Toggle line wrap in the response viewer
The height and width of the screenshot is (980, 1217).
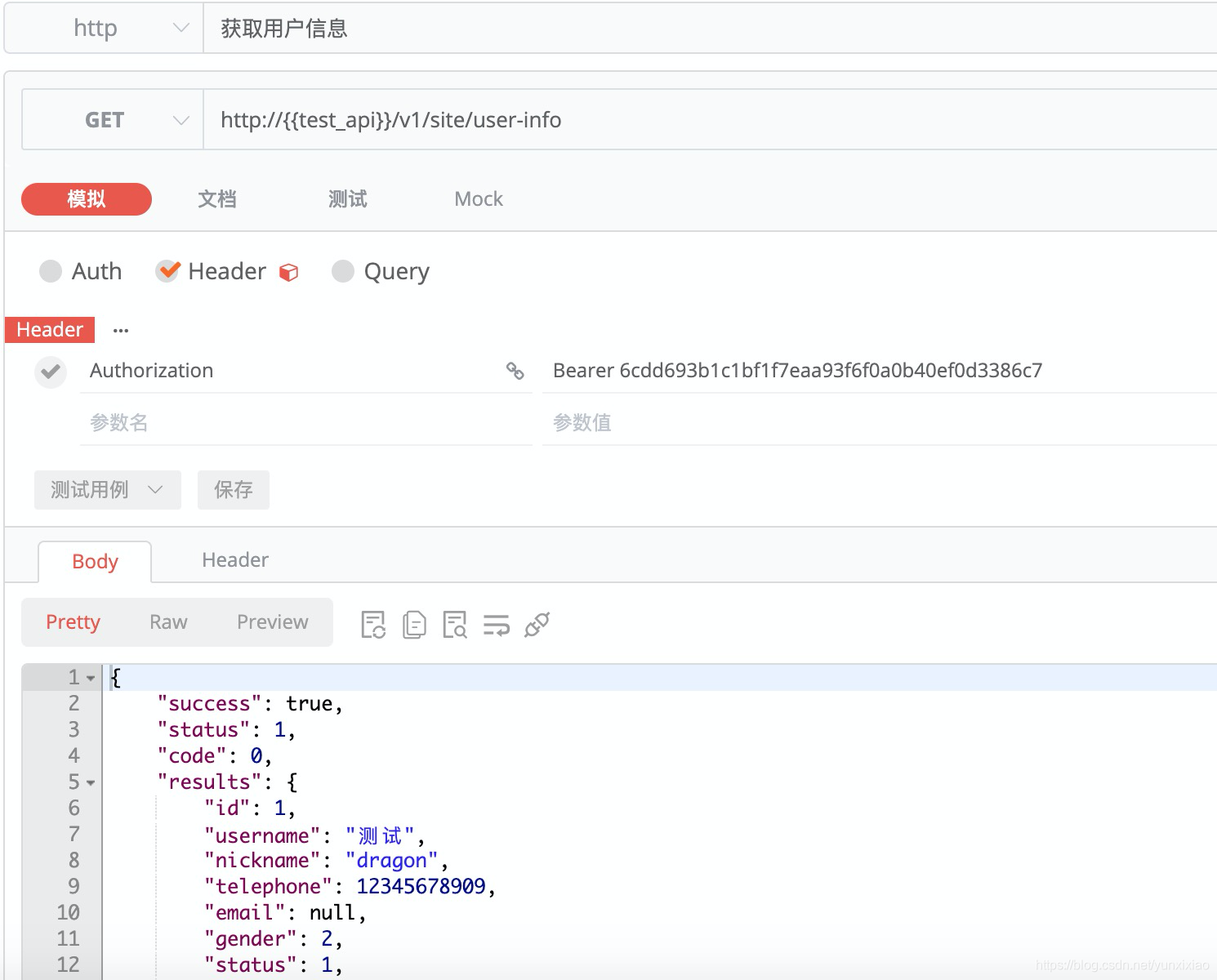pyautogui.click(x=496, y=624)
